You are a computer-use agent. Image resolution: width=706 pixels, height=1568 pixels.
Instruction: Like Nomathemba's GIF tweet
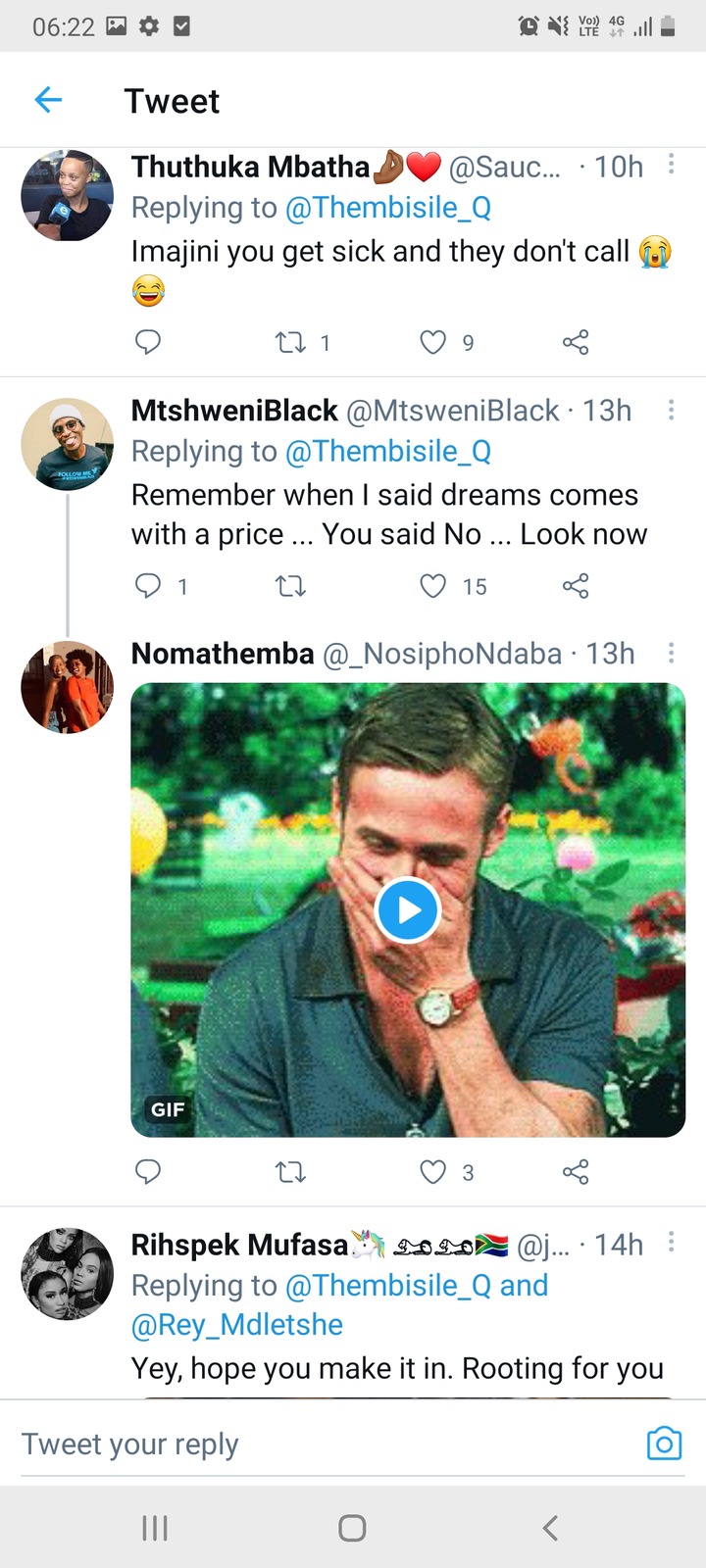tap(433, 1172)
